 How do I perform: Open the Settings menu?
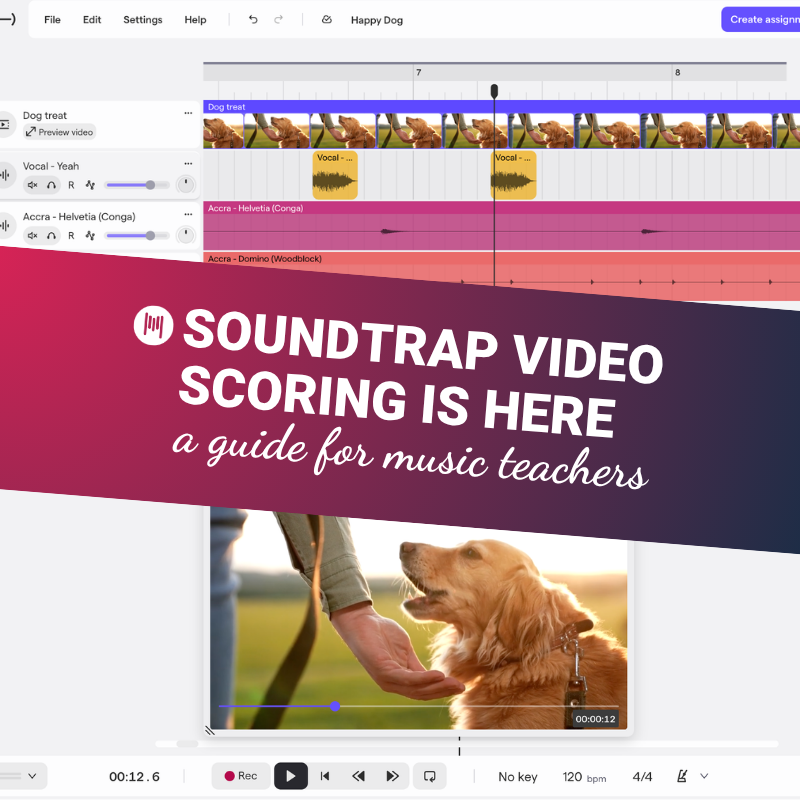(143, 20)
